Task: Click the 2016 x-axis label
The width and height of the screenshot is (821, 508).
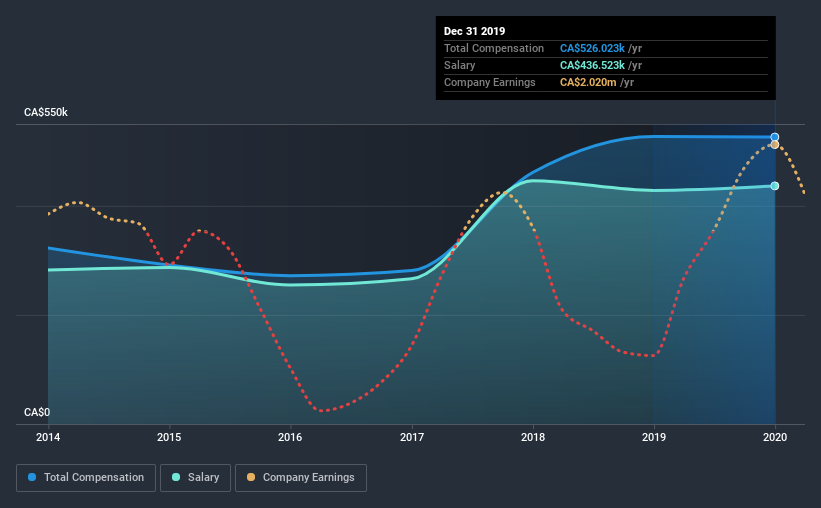Action: click(x=290, y=437)
